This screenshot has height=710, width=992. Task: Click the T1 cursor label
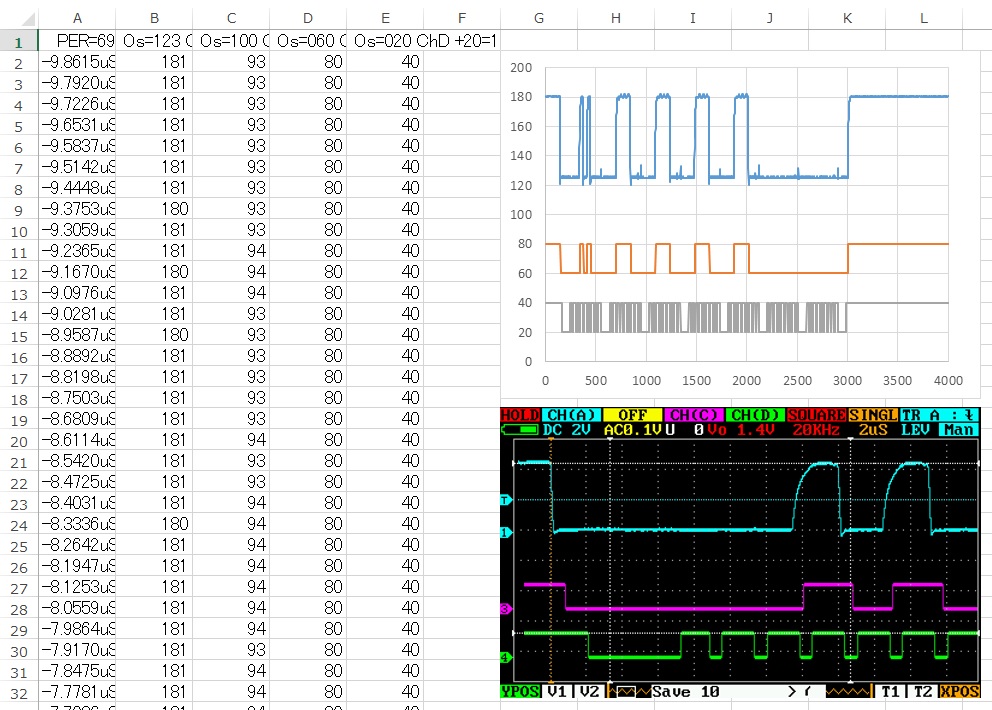[x=890, y=692]
